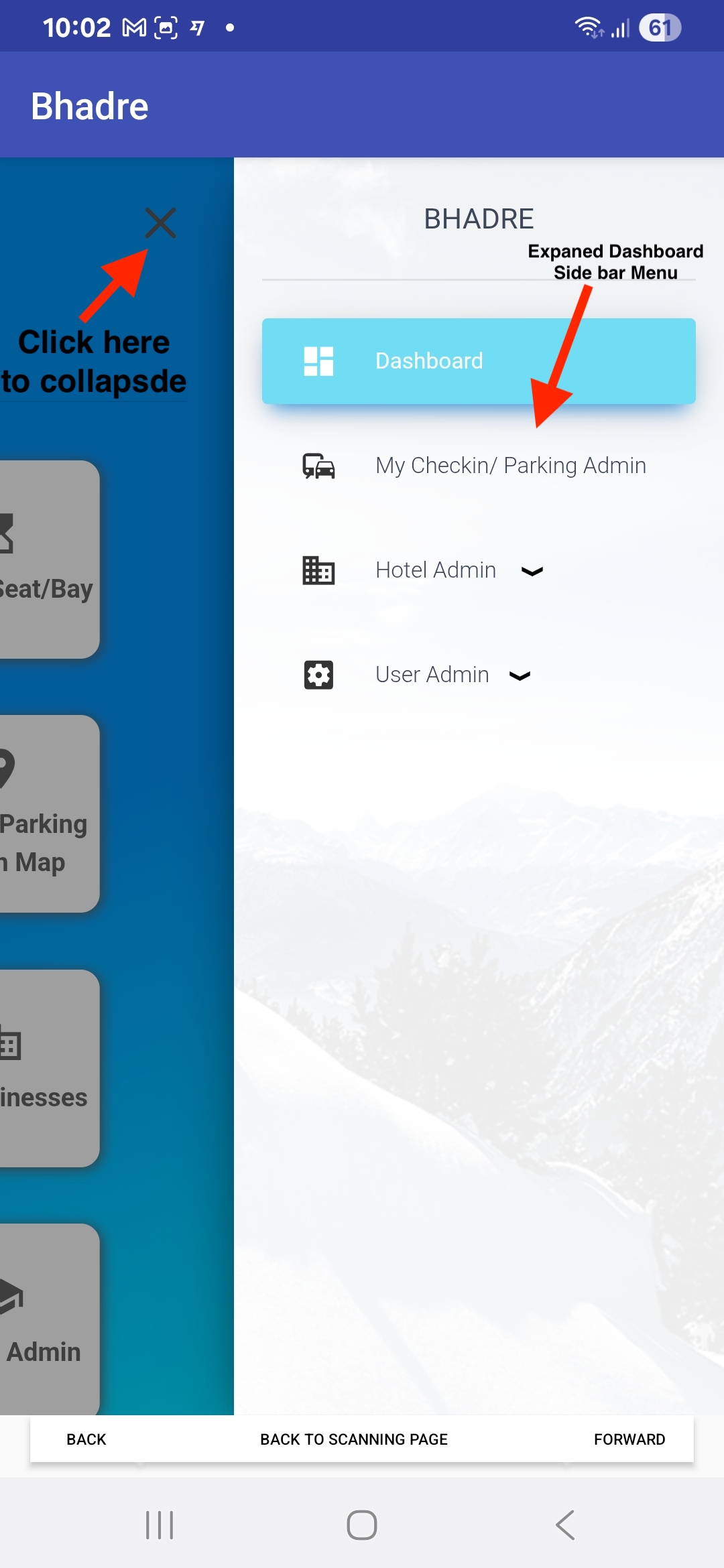Tap the cellular signal strength icon
The image size is (724, 1568).
pos(620,28)
